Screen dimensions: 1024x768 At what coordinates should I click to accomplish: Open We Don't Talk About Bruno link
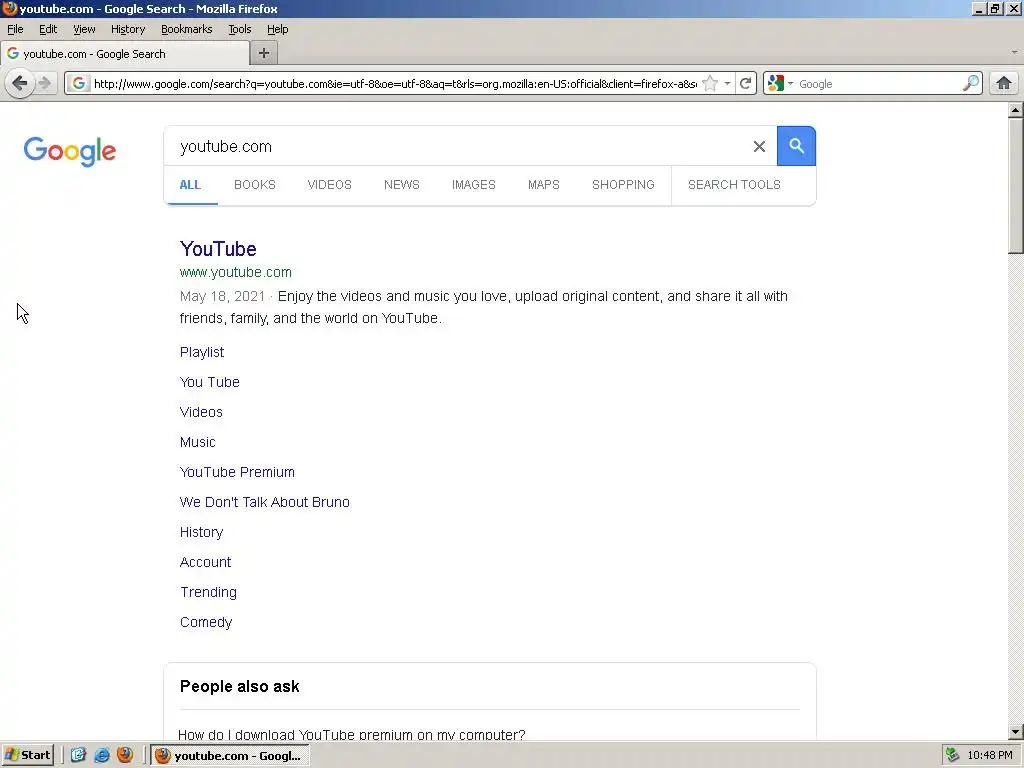coord(264,502)
